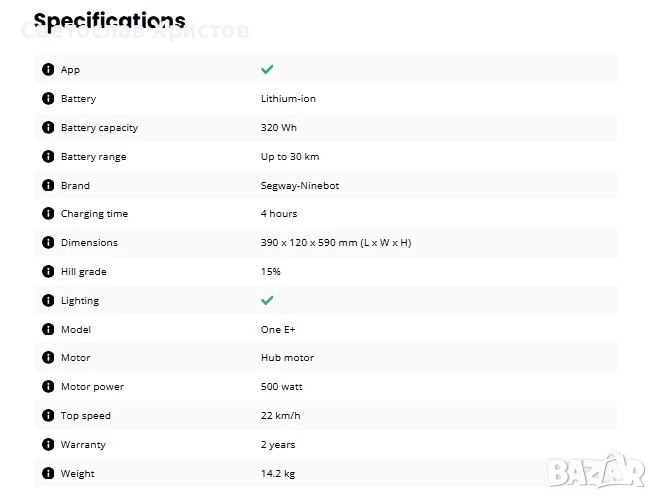Click the info icon beside App
The width and height of the screenshot is (657, 500).
point(47,70)
